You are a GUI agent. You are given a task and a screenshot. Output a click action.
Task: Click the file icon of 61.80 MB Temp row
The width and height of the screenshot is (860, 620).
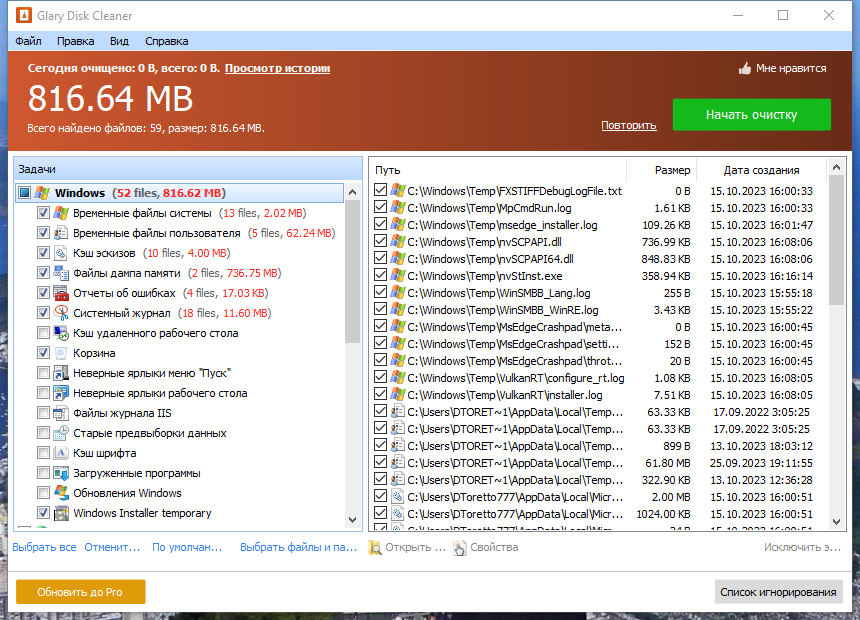398,463
